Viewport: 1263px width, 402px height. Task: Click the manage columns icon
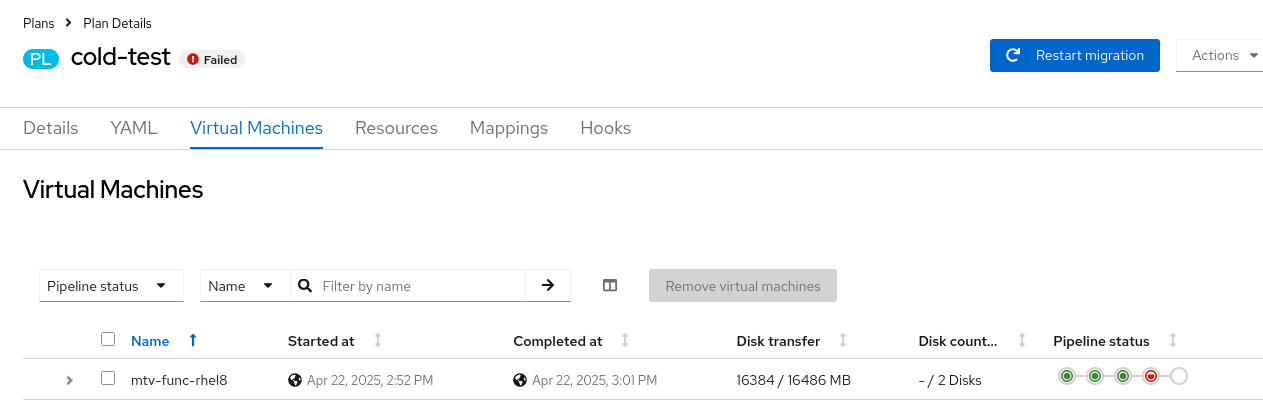(610, 286)
